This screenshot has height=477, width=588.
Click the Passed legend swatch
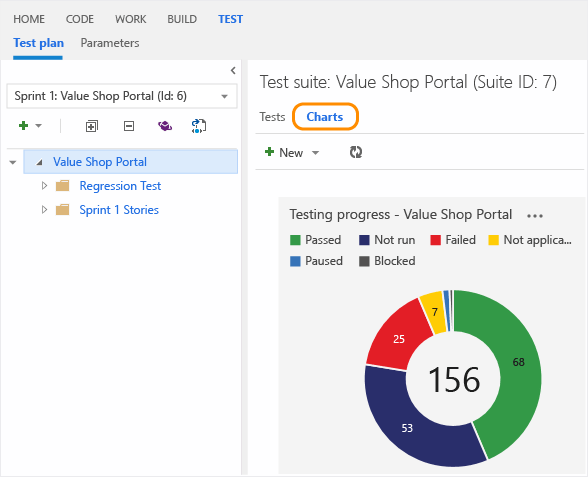[x=295, y=240]
